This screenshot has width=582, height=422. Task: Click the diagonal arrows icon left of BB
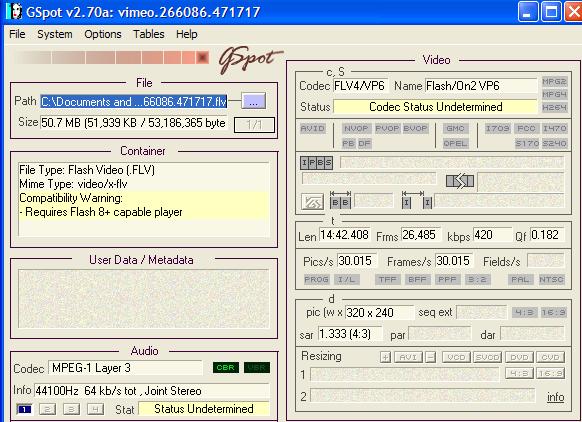pyautogui.click(x=312, y=202)
